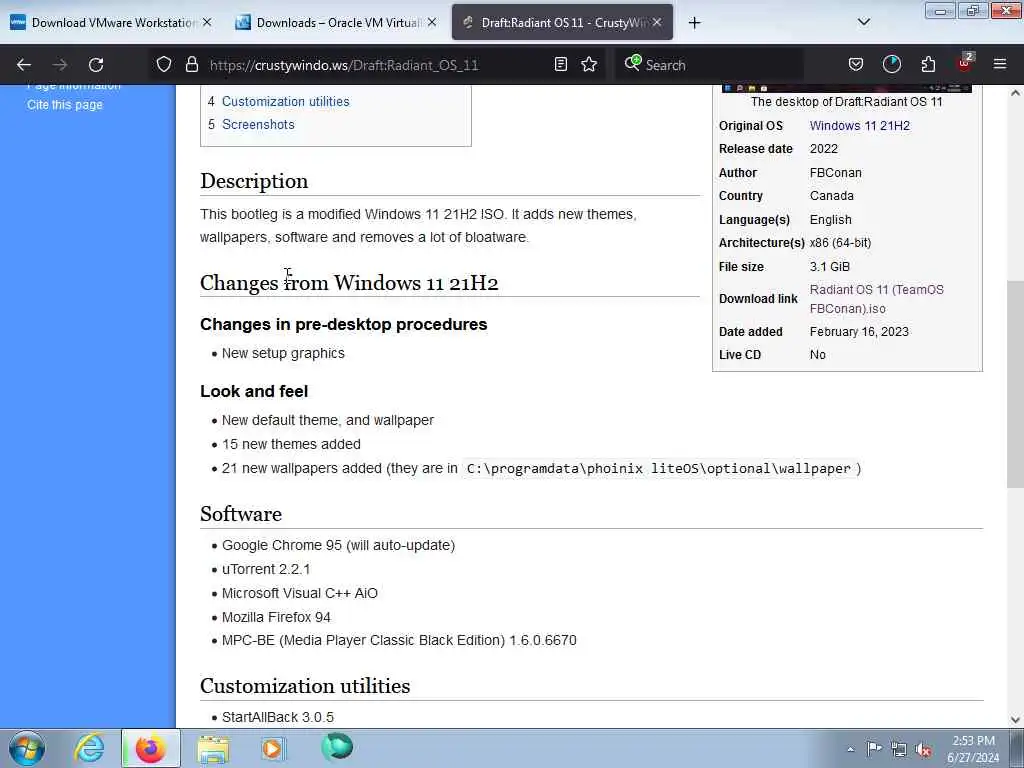
Task: Toggle reader view icon
Action: coord(560,64)
